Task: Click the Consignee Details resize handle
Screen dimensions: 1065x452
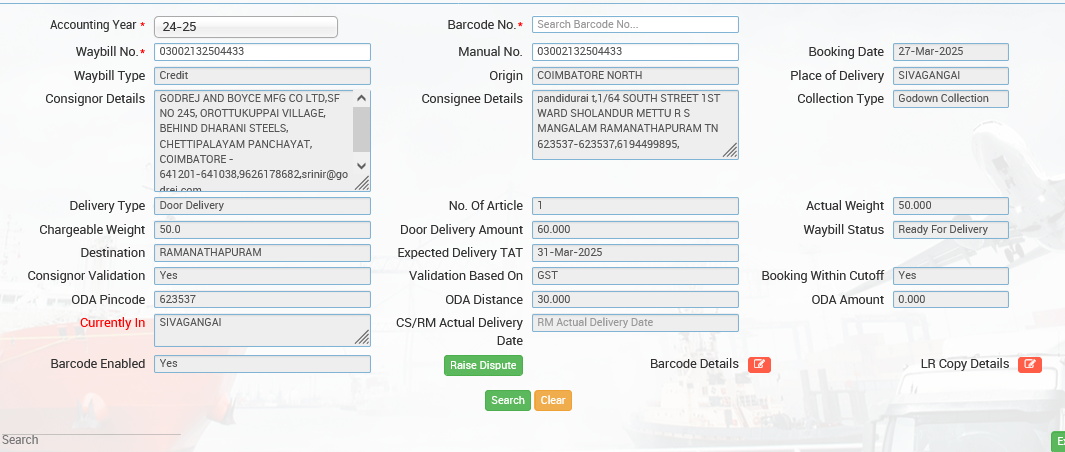Action: point(730,151)
